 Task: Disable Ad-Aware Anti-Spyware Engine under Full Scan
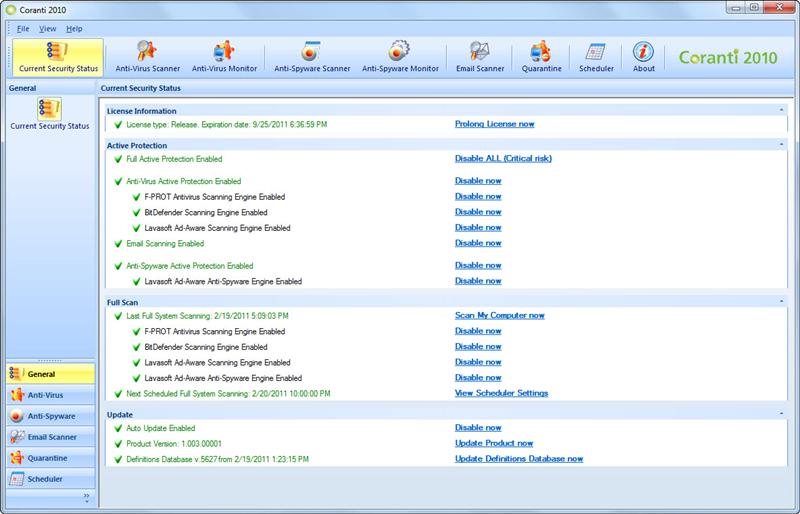coord(478,378)
